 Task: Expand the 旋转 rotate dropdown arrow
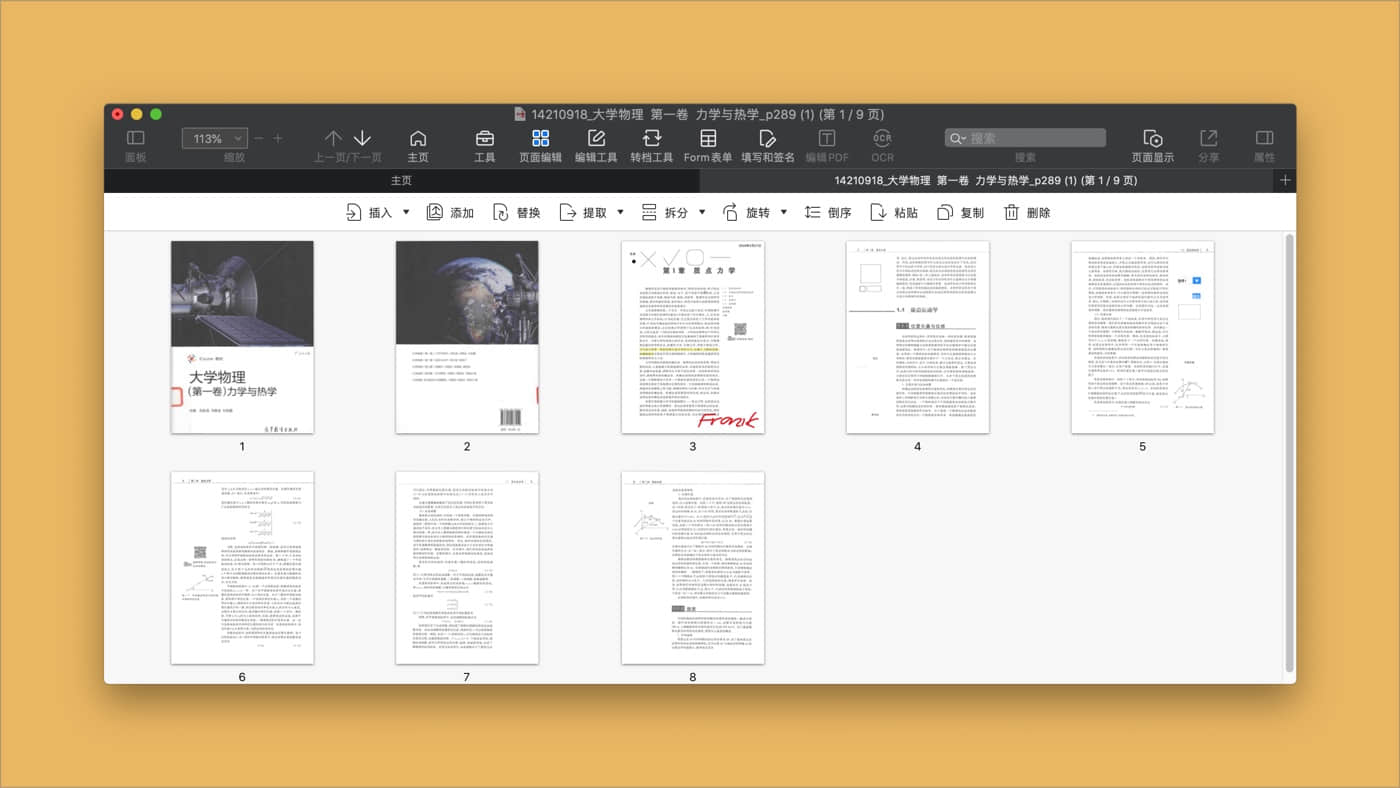[x=783, y=213]
